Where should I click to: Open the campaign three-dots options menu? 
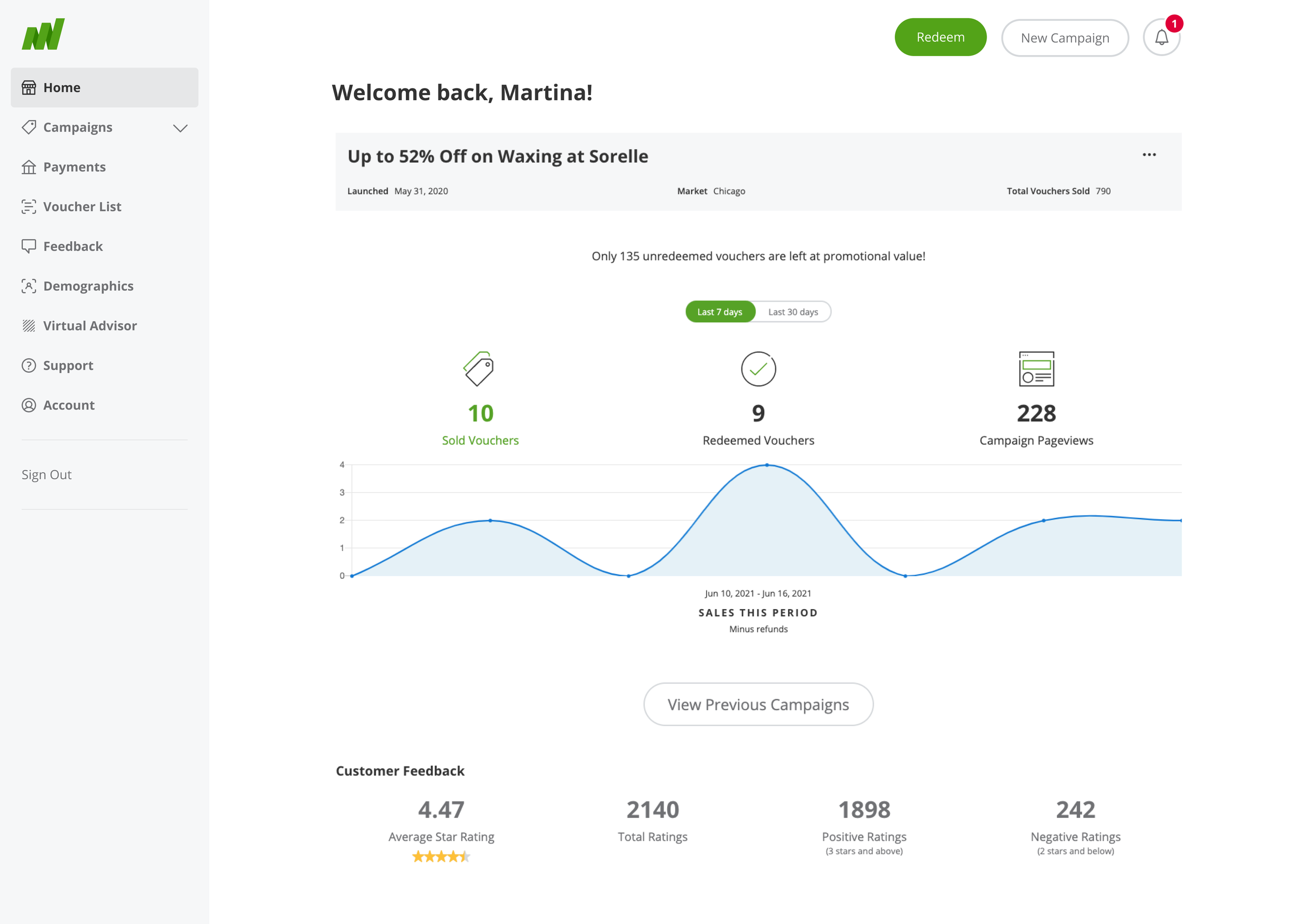(x=1148, y=155)
